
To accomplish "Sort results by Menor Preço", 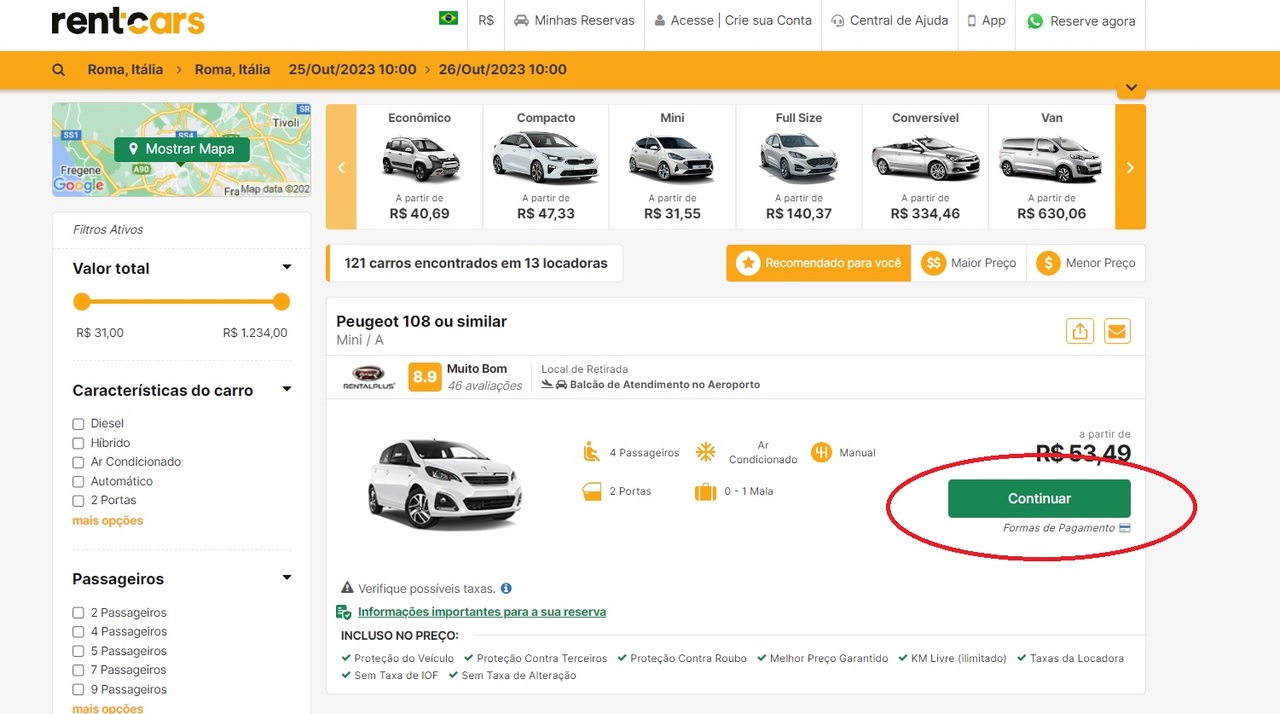I will coord(1086,263).
